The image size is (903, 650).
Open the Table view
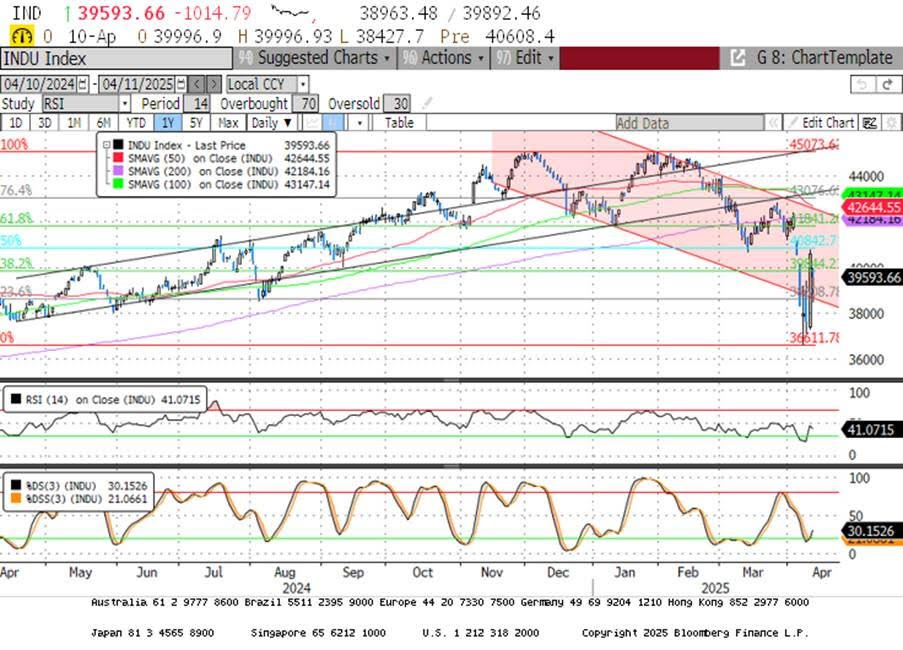pos(399,123)
